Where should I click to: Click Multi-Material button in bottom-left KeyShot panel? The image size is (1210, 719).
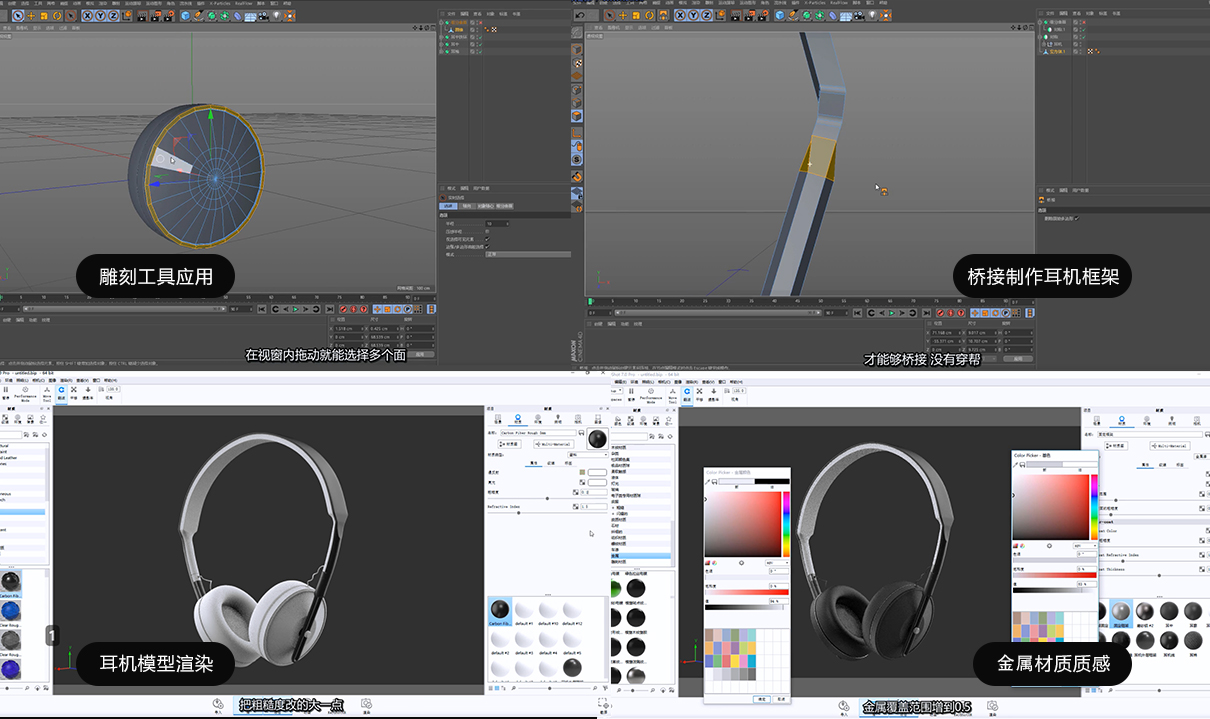pyautogui.click(x=554, y=444)
